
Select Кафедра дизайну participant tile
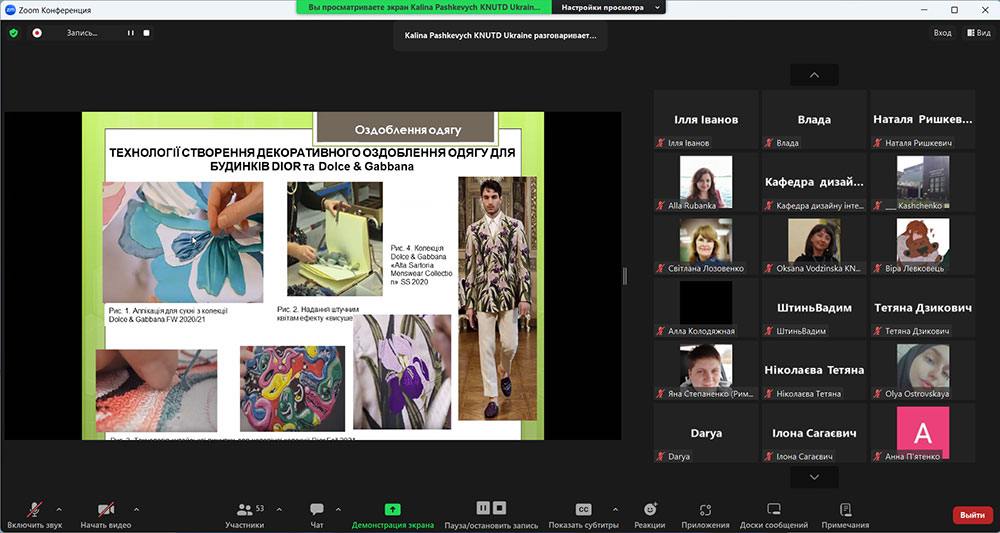pos(814,182)
